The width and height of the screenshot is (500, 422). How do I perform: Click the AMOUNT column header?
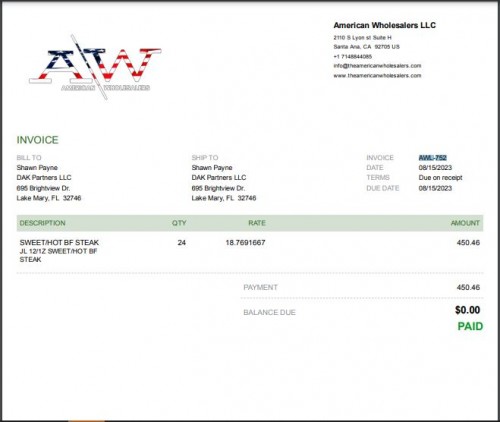pyautogui.click(x=465, y=223)
